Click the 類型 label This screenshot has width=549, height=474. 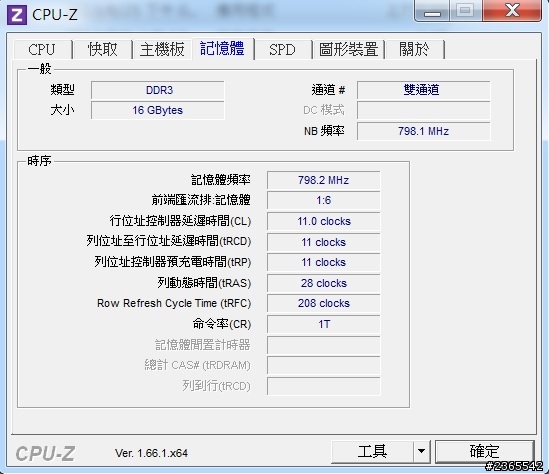(62, 90)
